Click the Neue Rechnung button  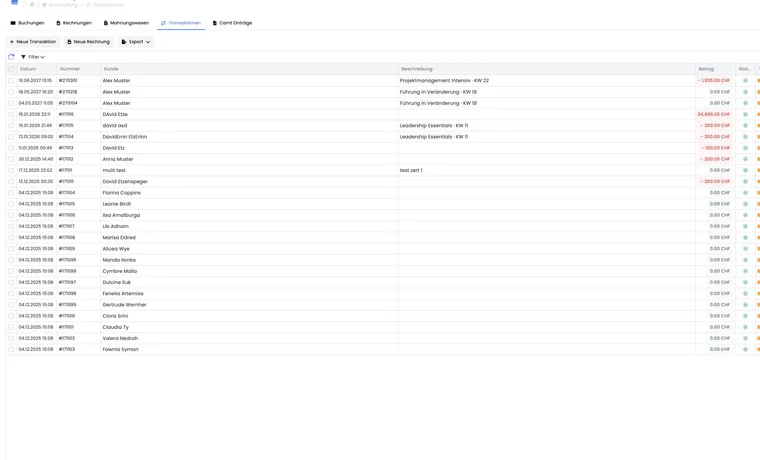point(89,42)
